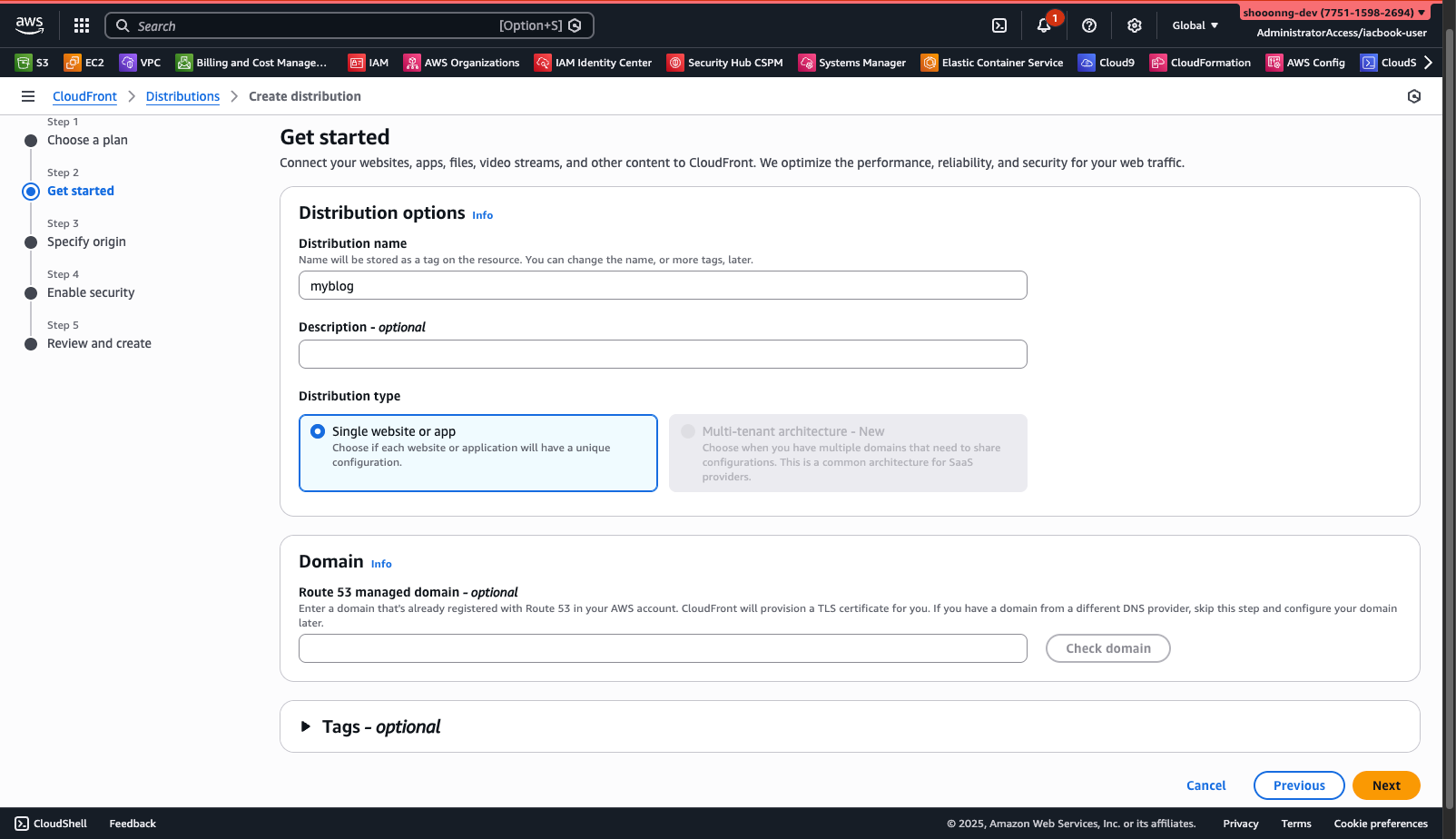Open Billing and Cost Management shortcut
The image size is (1456, 839).
[x=251, y=63]
